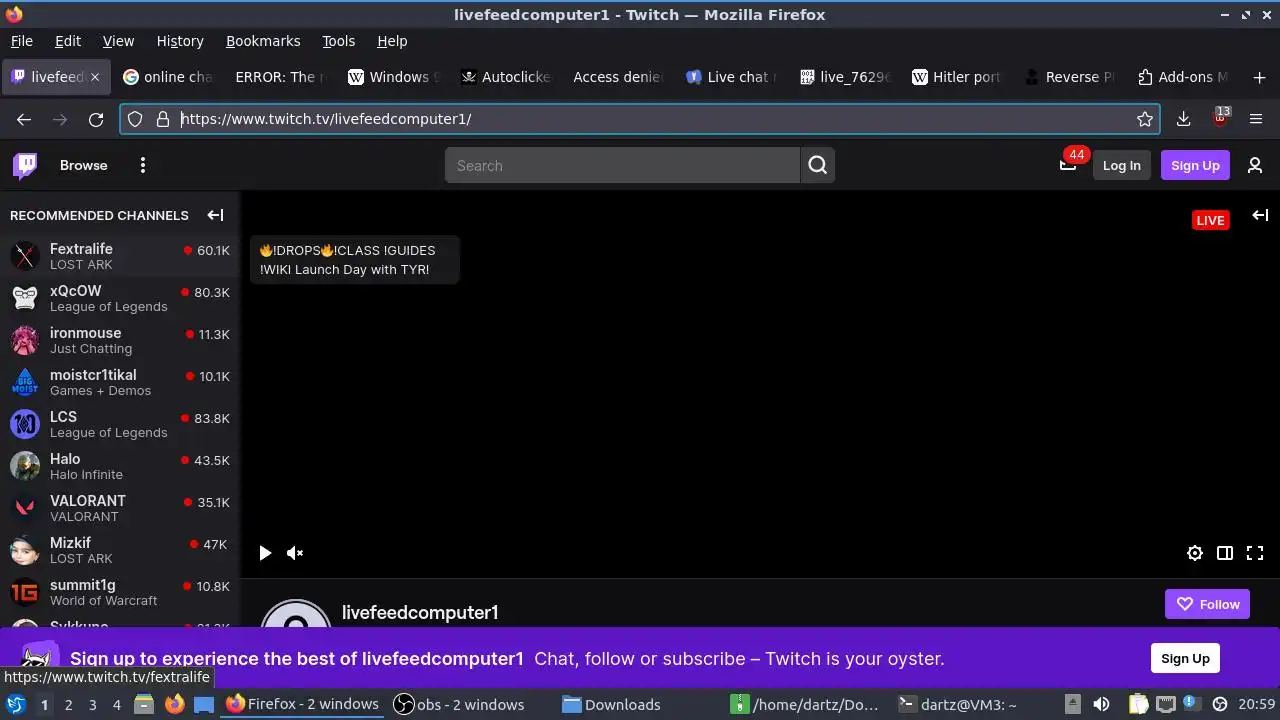
Task: Follow livefeedcomputer1 channel
Action: pos(1207,604)
